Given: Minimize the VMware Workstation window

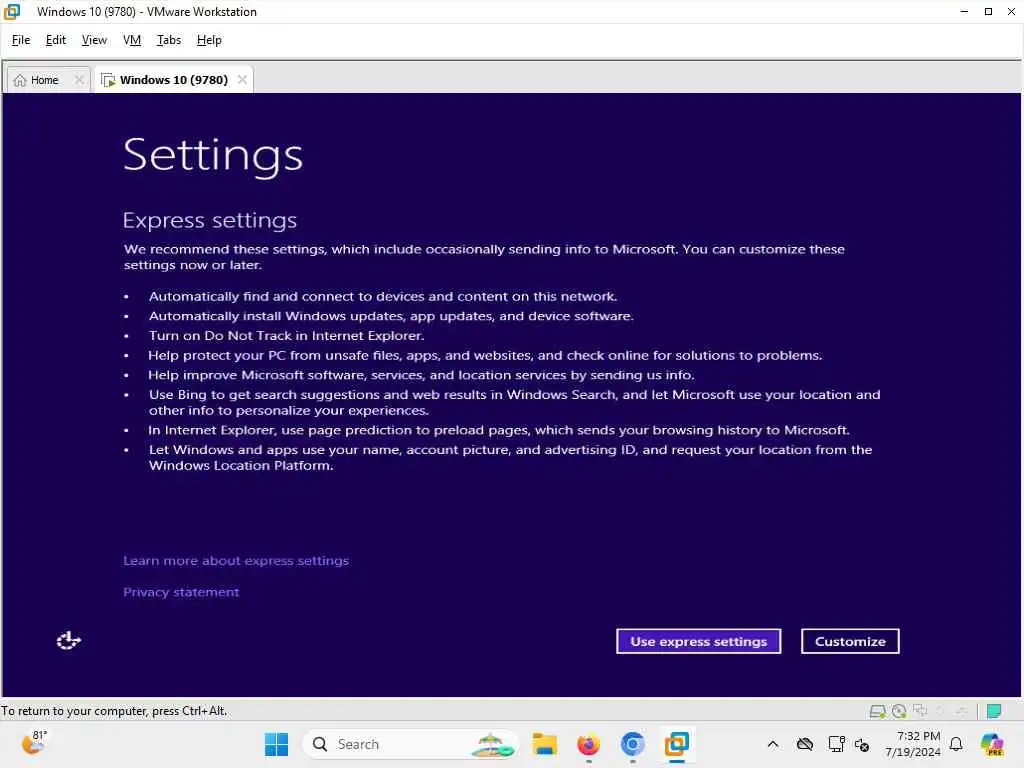Looking at the screenshot, I should pos(964,12).
